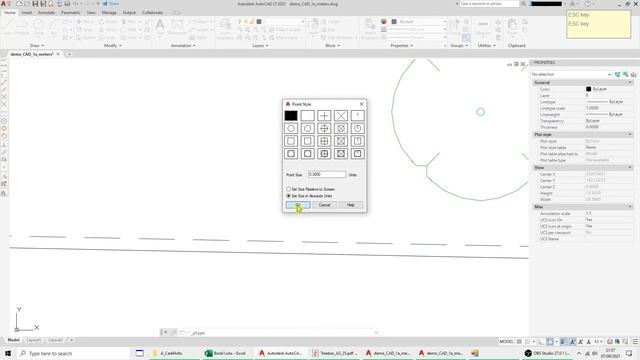Click the color wheel icon in Properties ribbon panel

[x=384, y=21]
